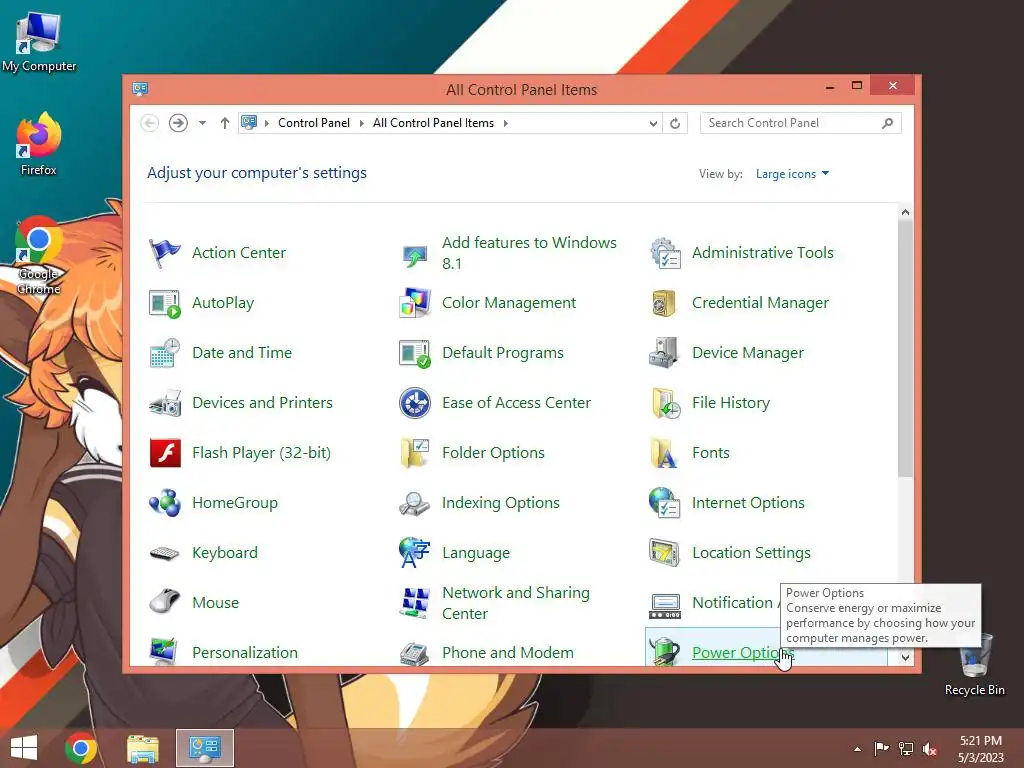Open the Personalization monitor icon

pyautogui.click(x=163, y=651)
